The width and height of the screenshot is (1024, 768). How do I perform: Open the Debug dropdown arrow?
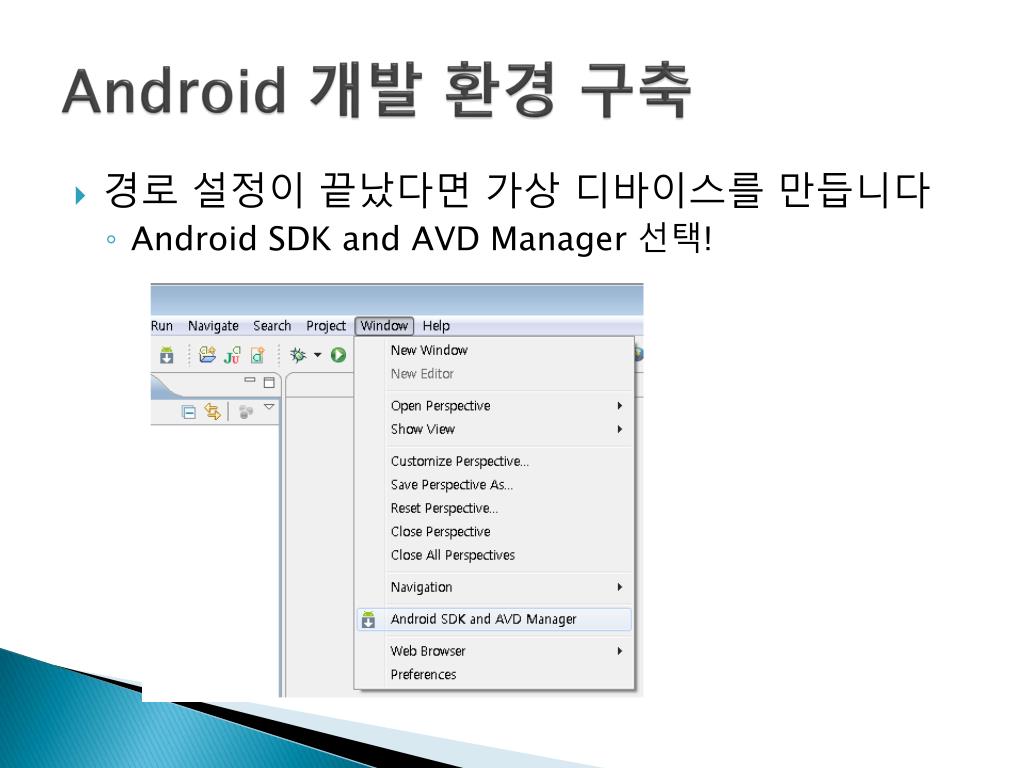[x=317, y=355]
